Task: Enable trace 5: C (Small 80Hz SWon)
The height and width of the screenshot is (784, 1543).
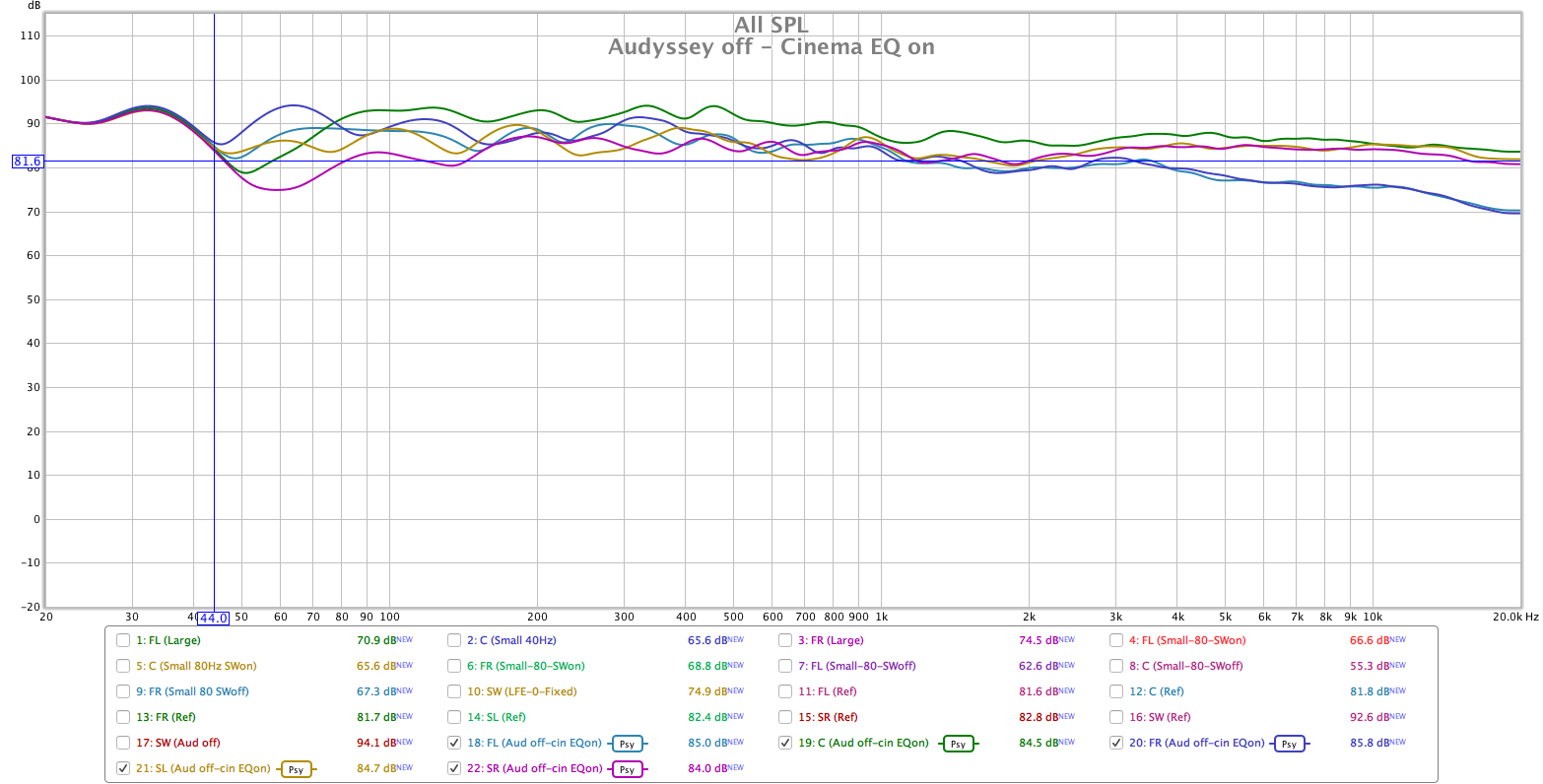Action: [x=123, y=666]
